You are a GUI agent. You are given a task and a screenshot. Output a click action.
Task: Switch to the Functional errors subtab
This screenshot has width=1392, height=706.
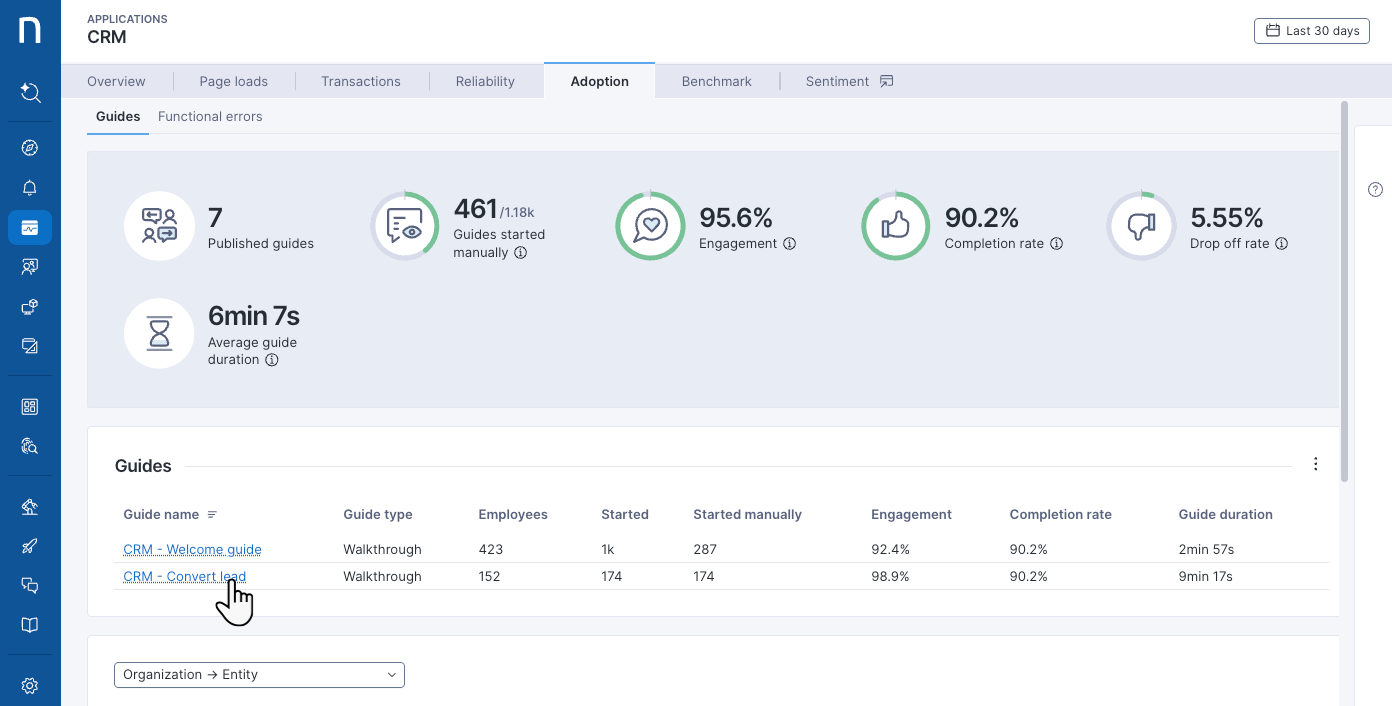coord(210,117)
